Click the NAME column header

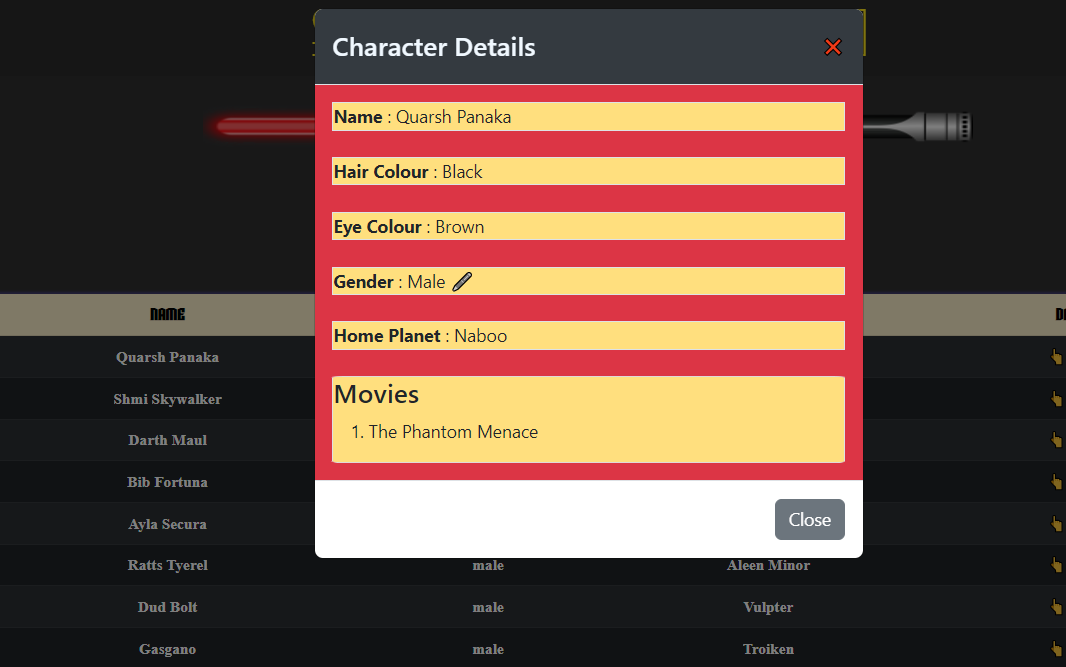pyautogui.click(x=167, y=314)
